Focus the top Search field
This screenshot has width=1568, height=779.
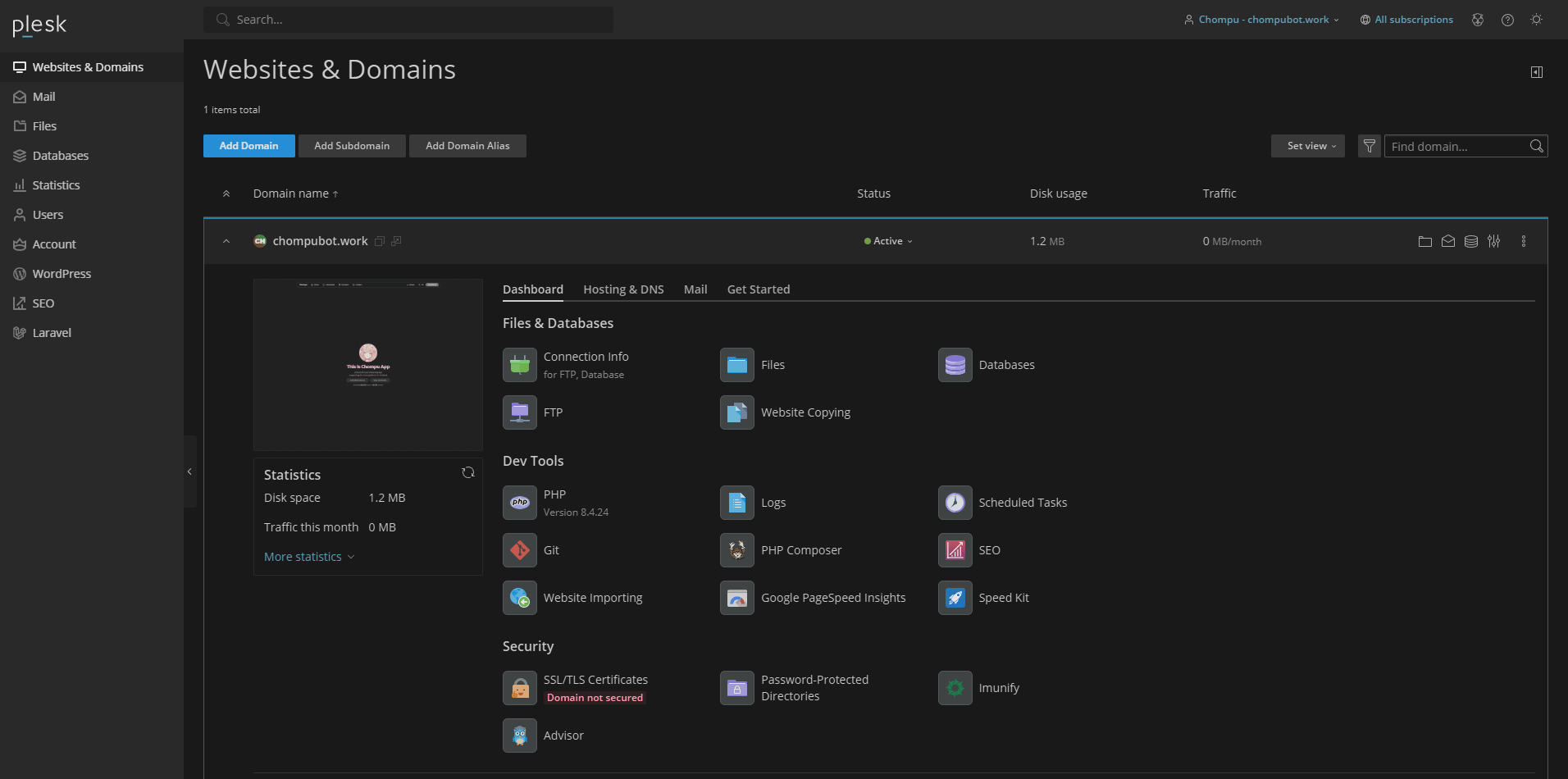tap(408, 20)
